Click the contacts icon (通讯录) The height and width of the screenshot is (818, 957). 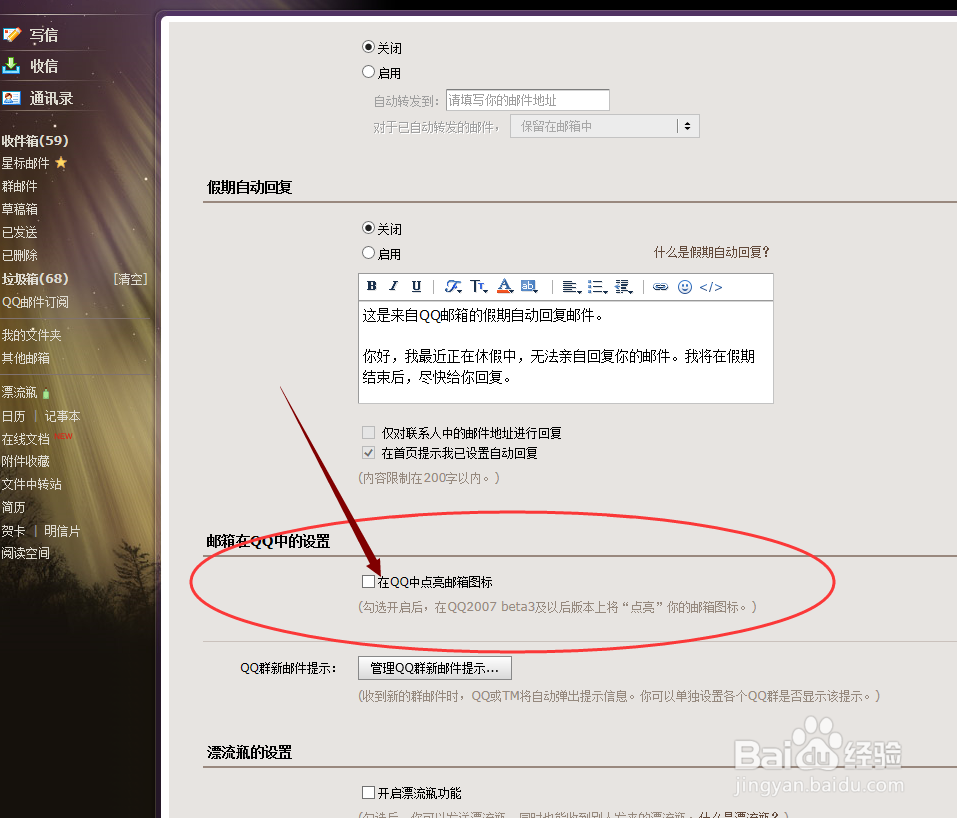tap(11, 98)
